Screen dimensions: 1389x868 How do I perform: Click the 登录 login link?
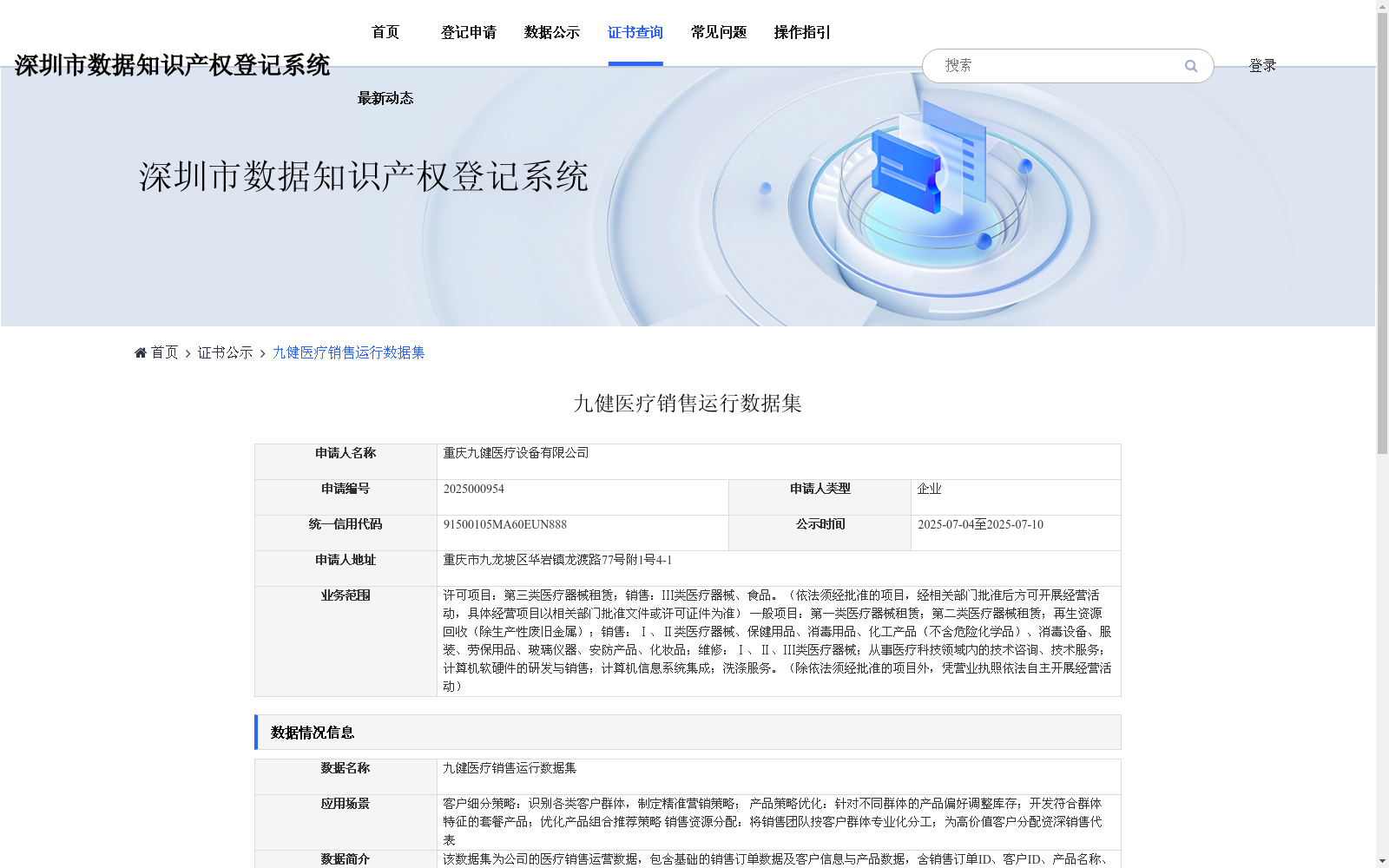1262,65
